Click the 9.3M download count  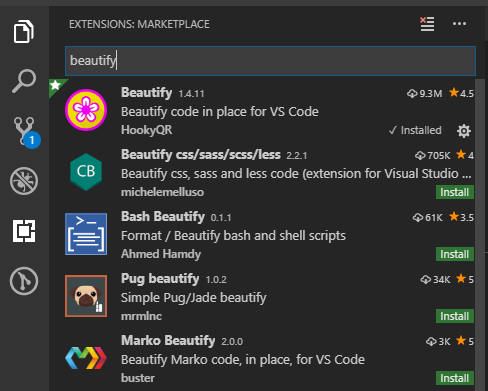(x=424, y=94)
